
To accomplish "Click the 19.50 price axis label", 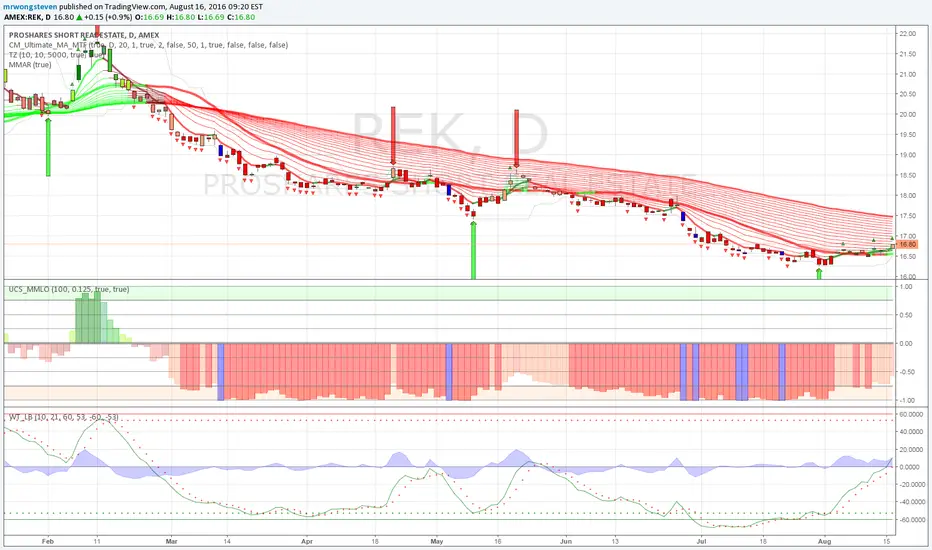I will click(x=908, y=134).
